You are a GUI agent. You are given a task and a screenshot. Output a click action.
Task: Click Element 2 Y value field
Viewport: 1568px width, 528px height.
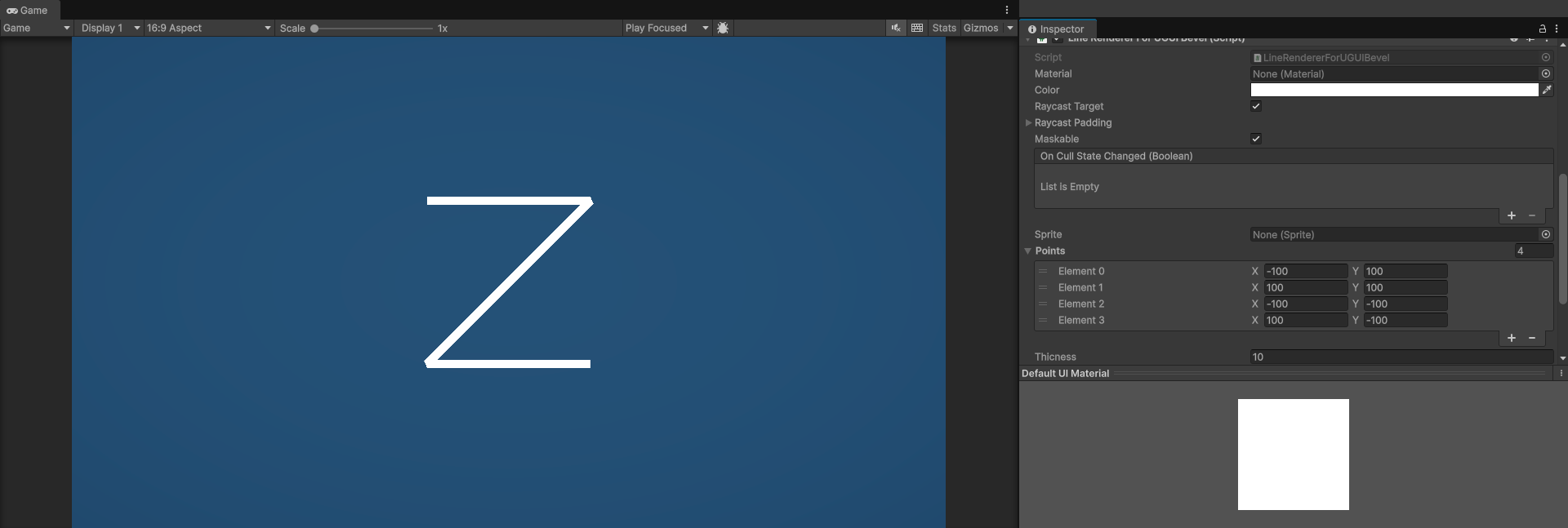tap(1405, 304)
